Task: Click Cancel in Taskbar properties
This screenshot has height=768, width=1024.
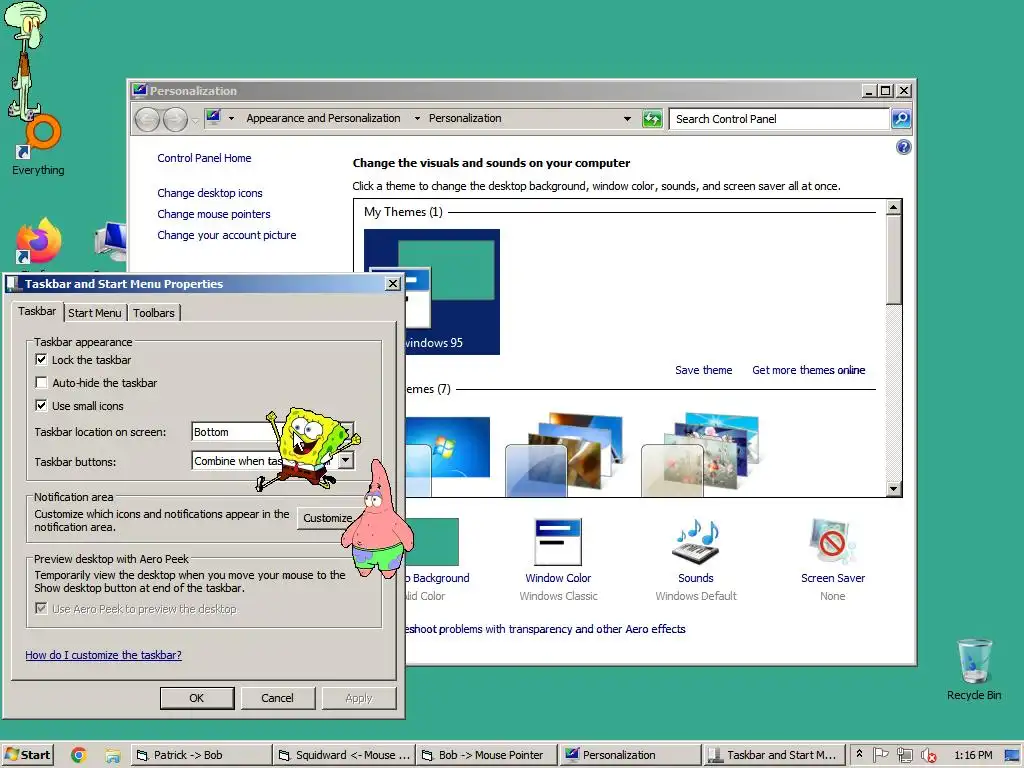Action: click(278, 698)
